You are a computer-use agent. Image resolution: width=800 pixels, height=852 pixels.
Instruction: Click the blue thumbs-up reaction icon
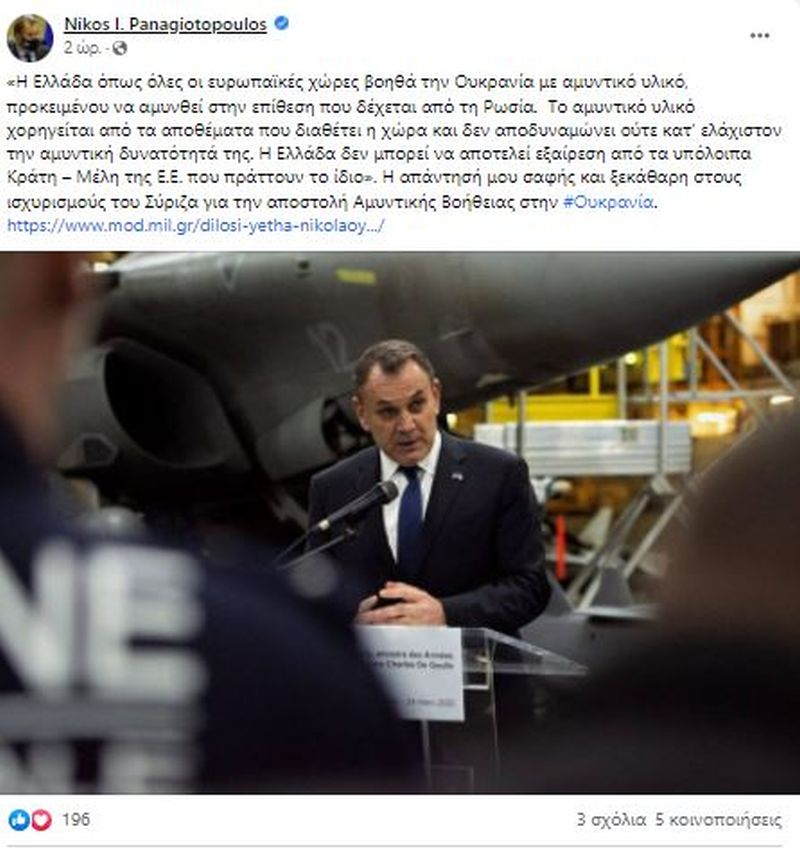click(19, 819)
